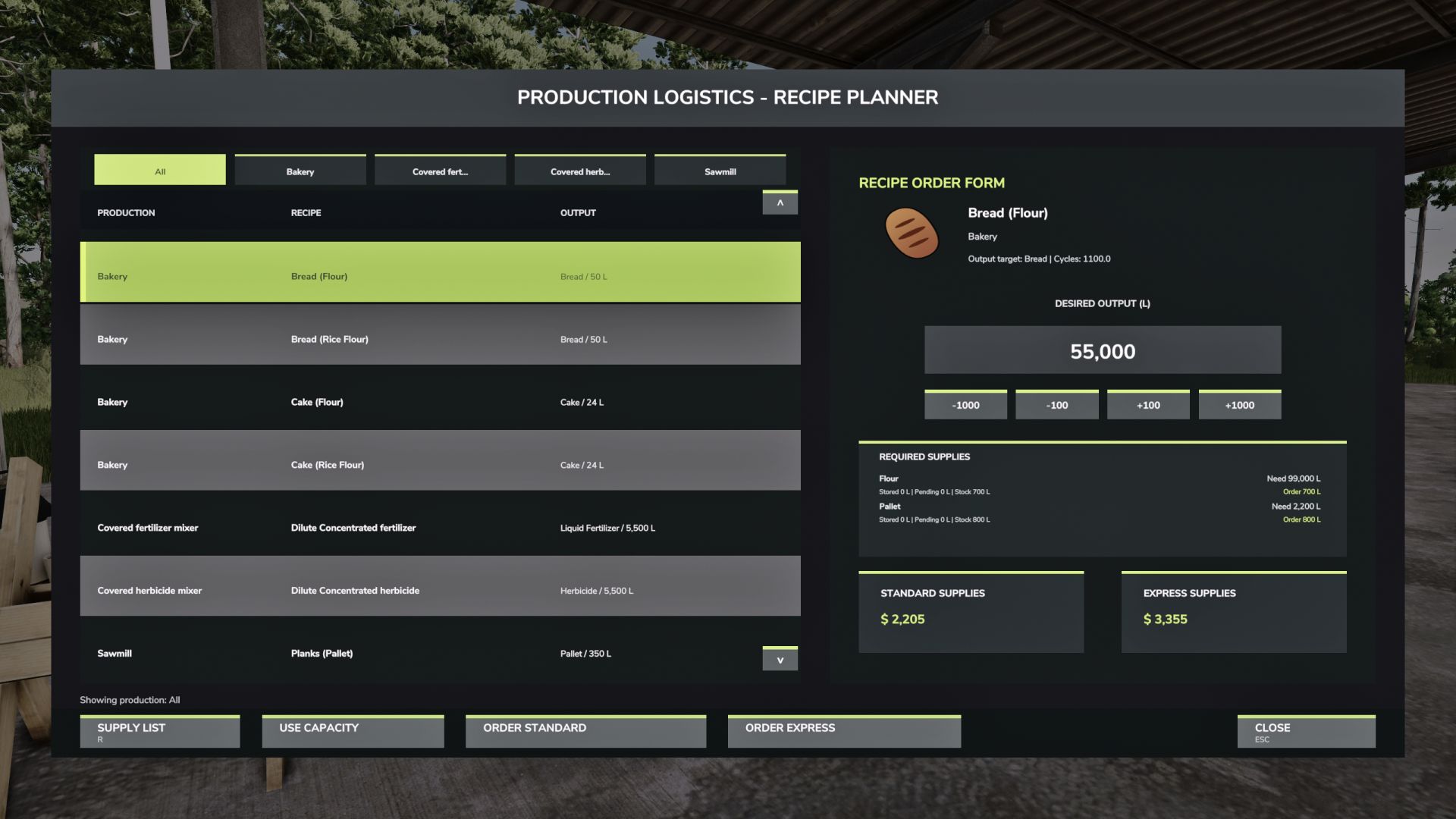Click the Pallet supply name label
Screen dimensions: 1456x819
pyautogui.click(x=890, y=507)
